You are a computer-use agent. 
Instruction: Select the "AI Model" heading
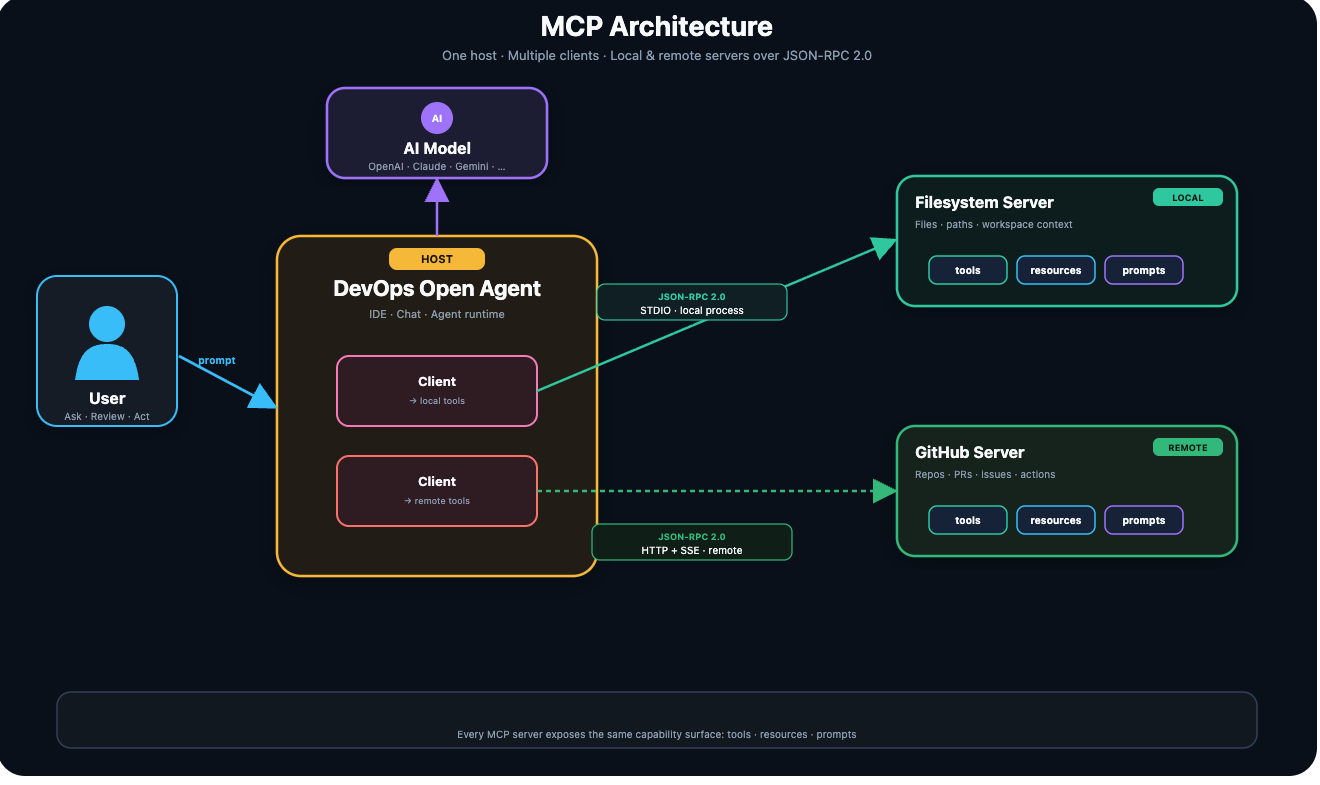coord(437,149)
